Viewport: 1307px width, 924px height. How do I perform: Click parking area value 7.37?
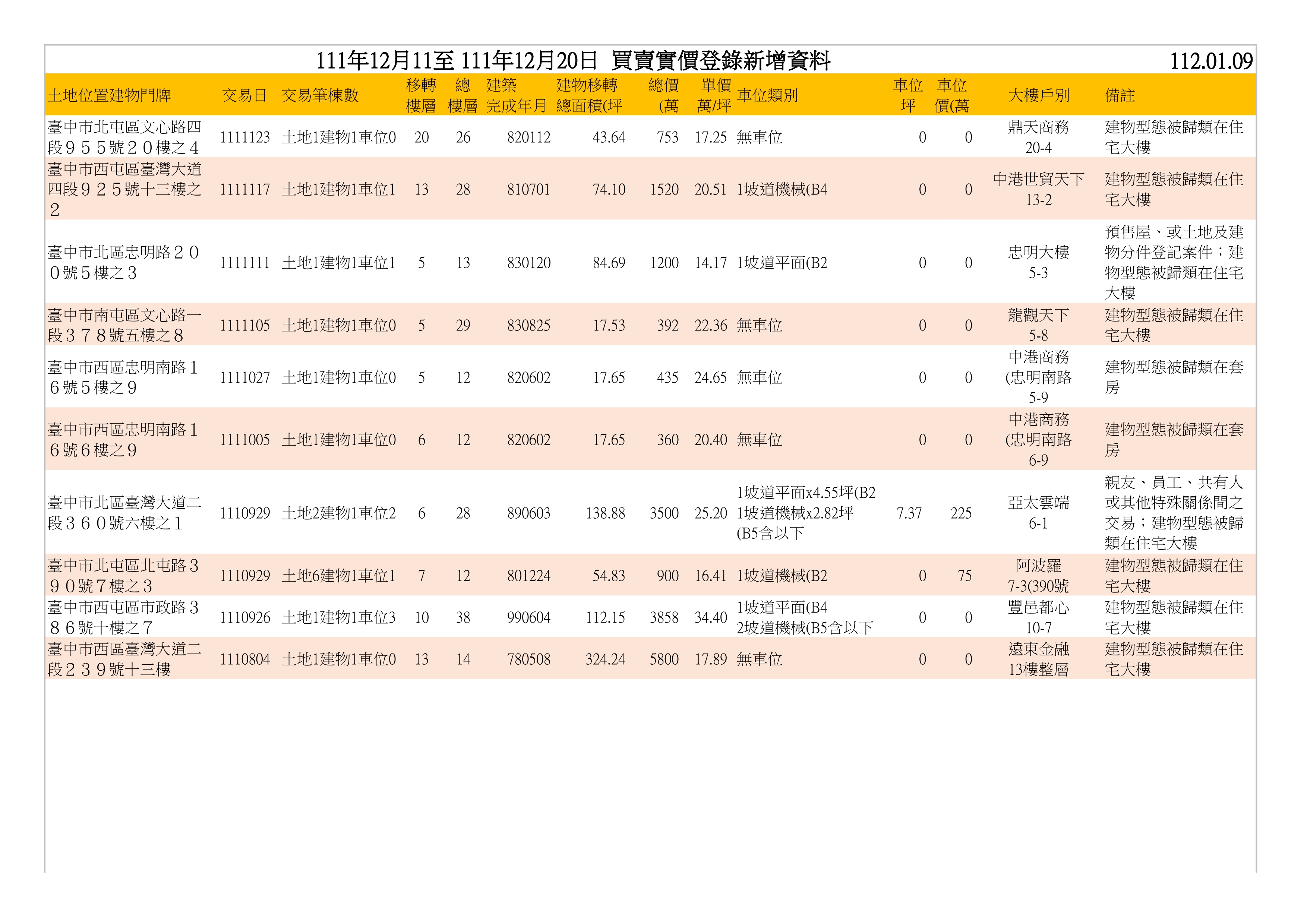(x=909, y=513)
